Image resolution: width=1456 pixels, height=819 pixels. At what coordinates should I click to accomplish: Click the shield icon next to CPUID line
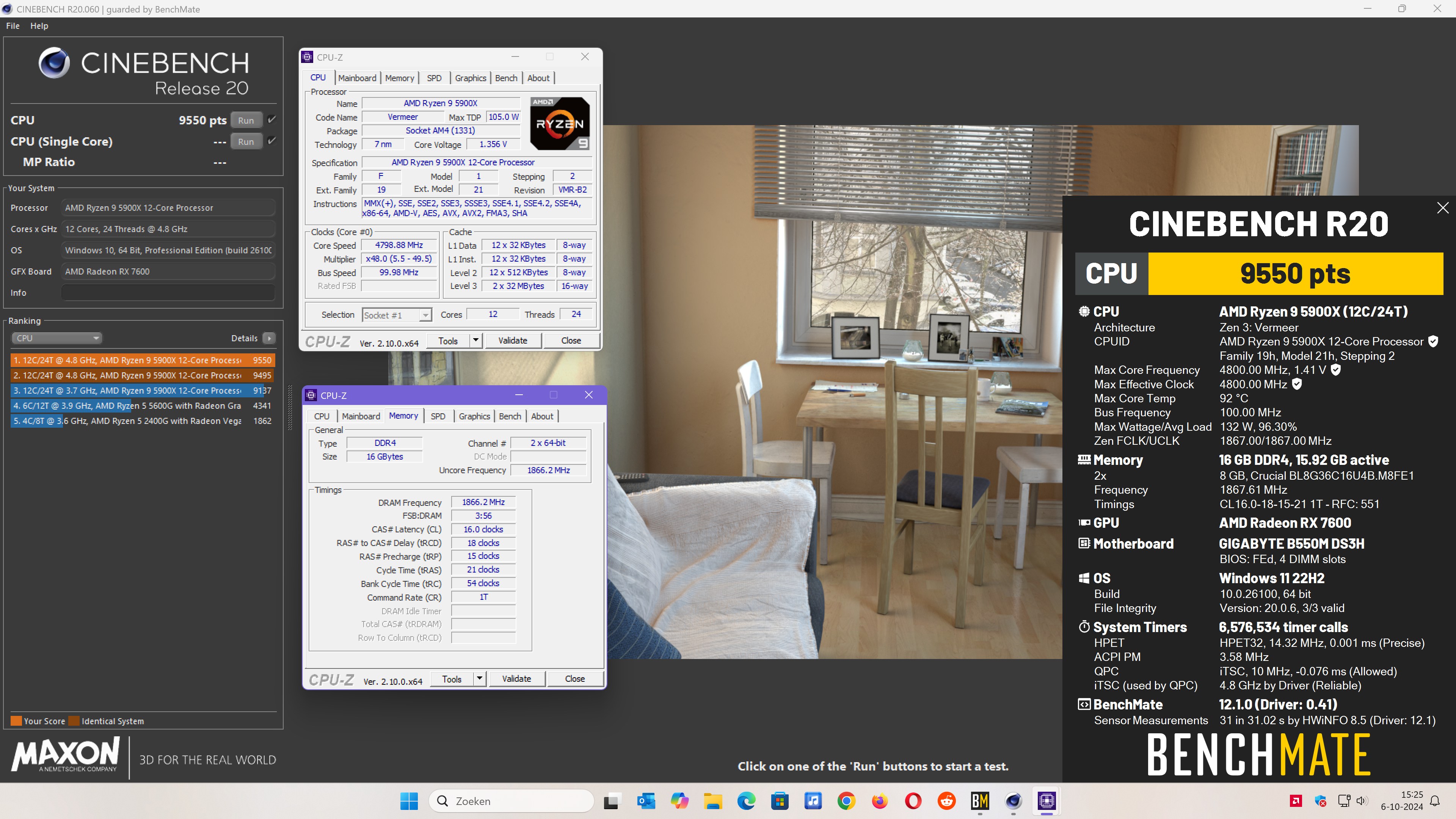[1433, 341]
